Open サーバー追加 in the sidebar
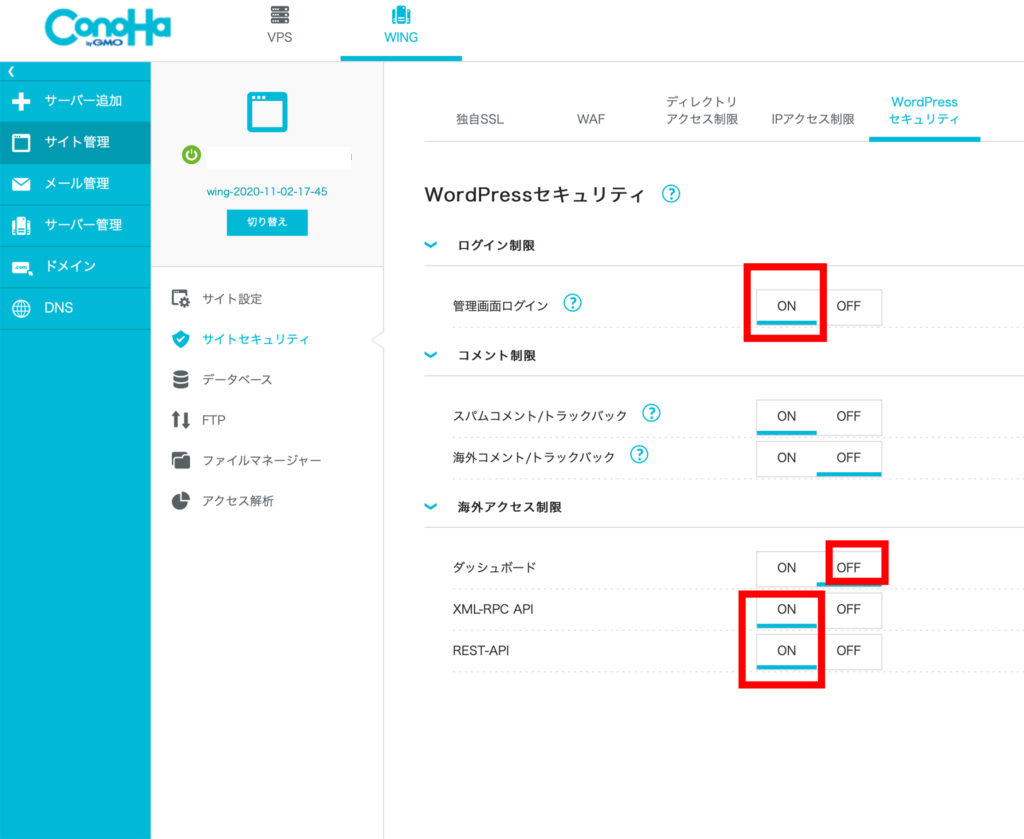 75,101
